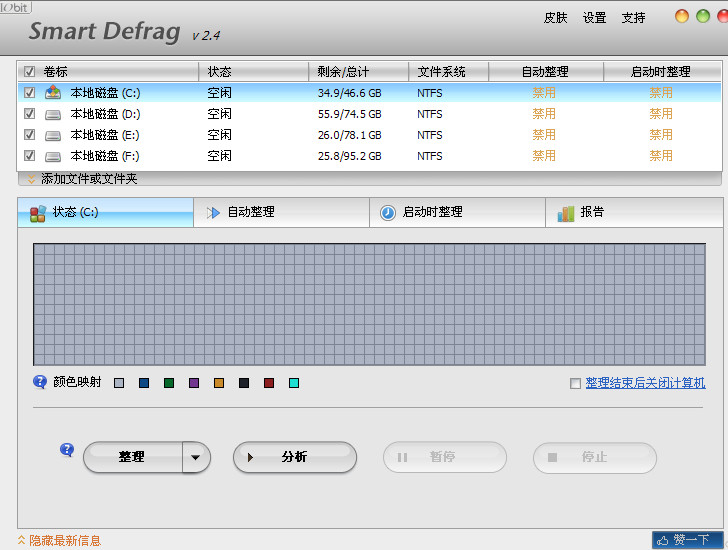Click the 分析 analyze button
The width and height of the screenshot is (728, 550).
295,457
